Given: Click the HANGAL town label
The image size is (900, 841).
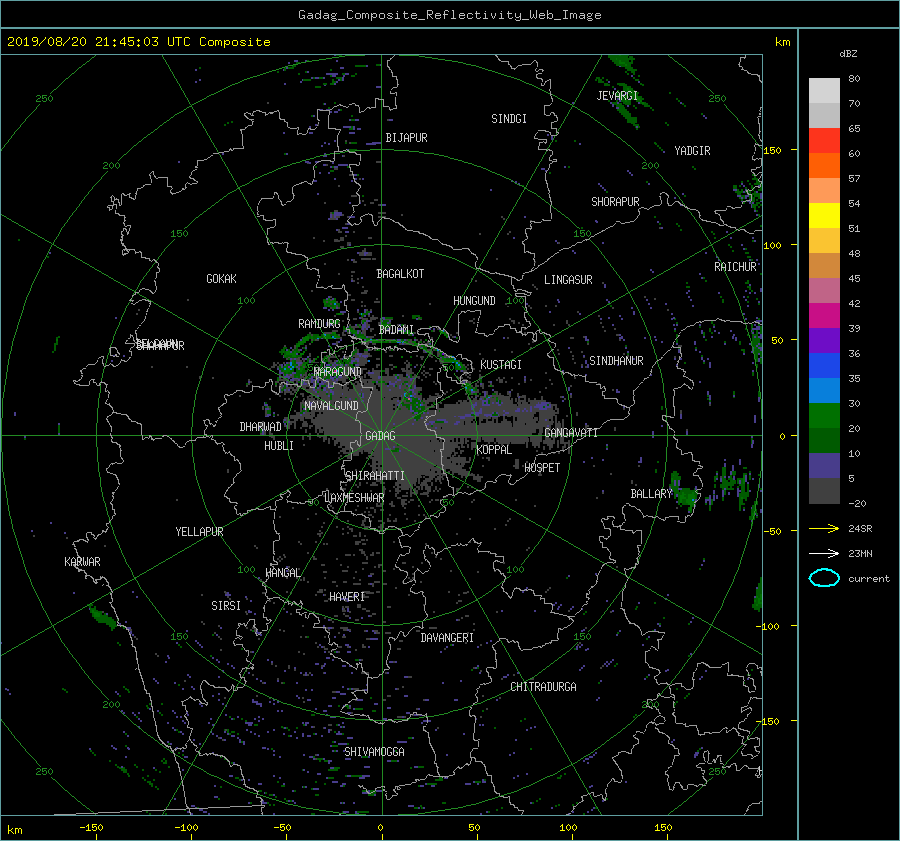Looking at the screenshot, I should [283, 573].
